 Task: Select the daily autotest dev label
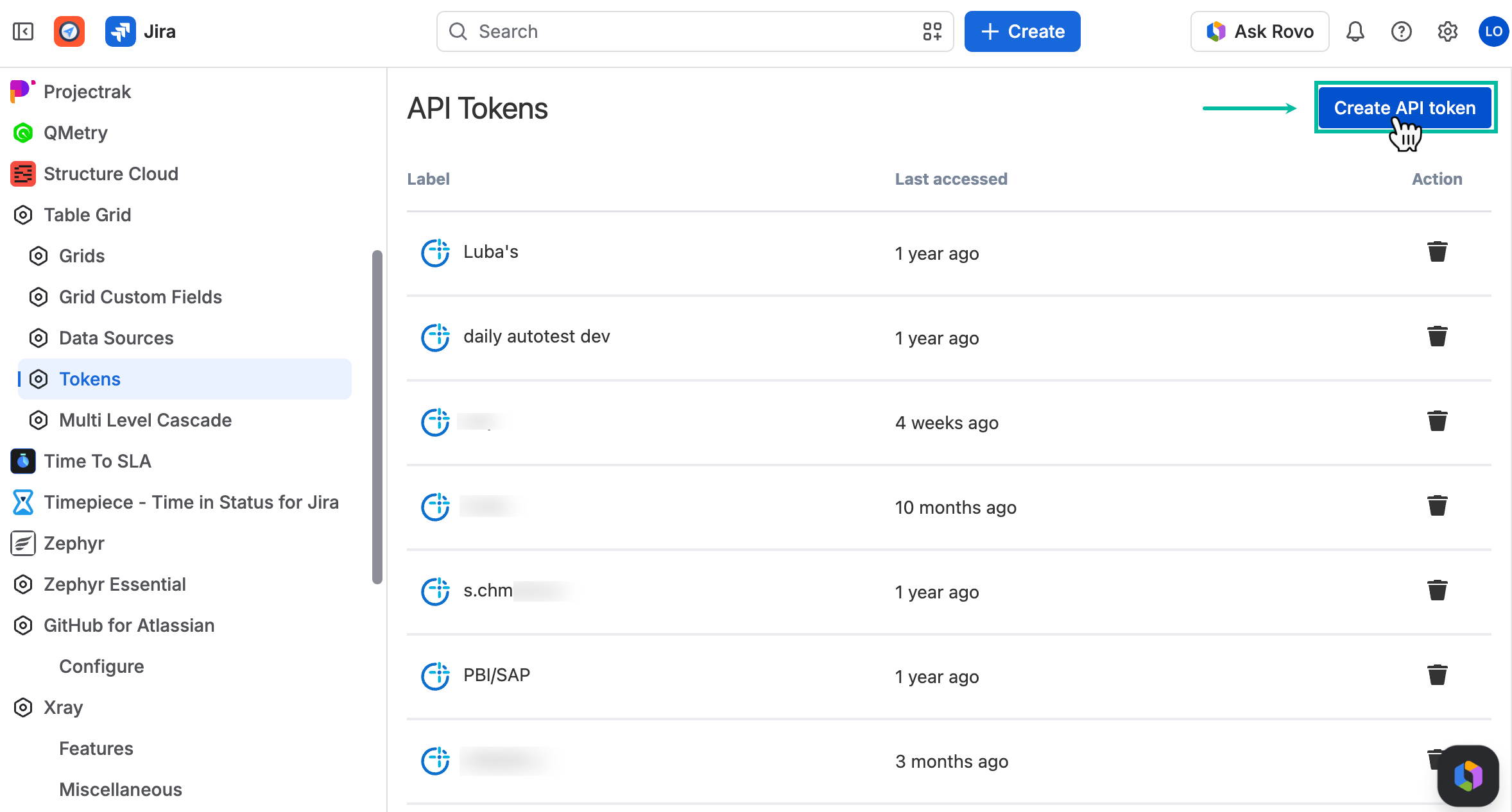pyautogui.click(x=537, y=337)
